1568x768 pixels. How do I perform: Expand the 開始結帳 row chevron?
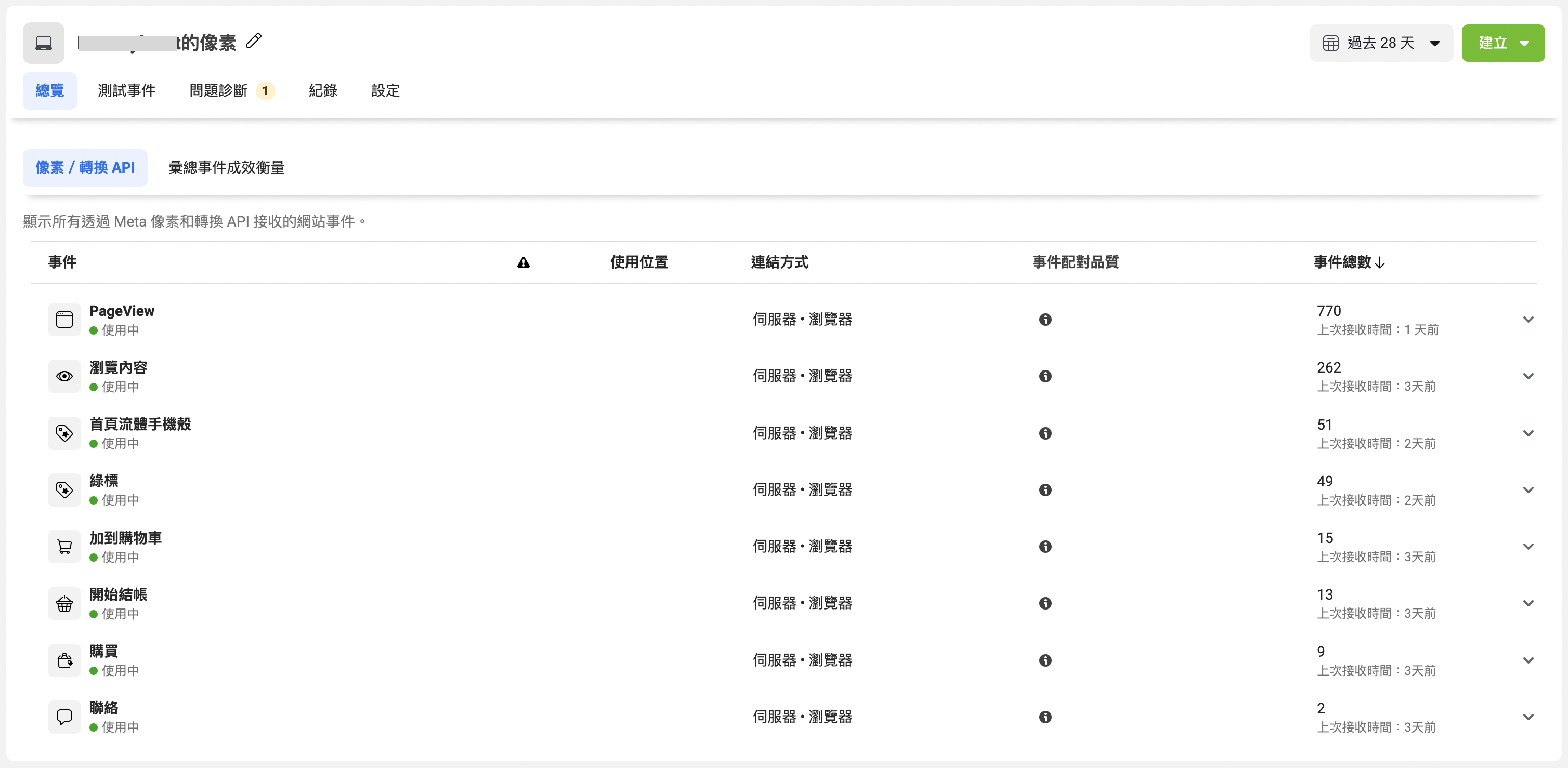pyautogui.click(x=1528, y=603)
